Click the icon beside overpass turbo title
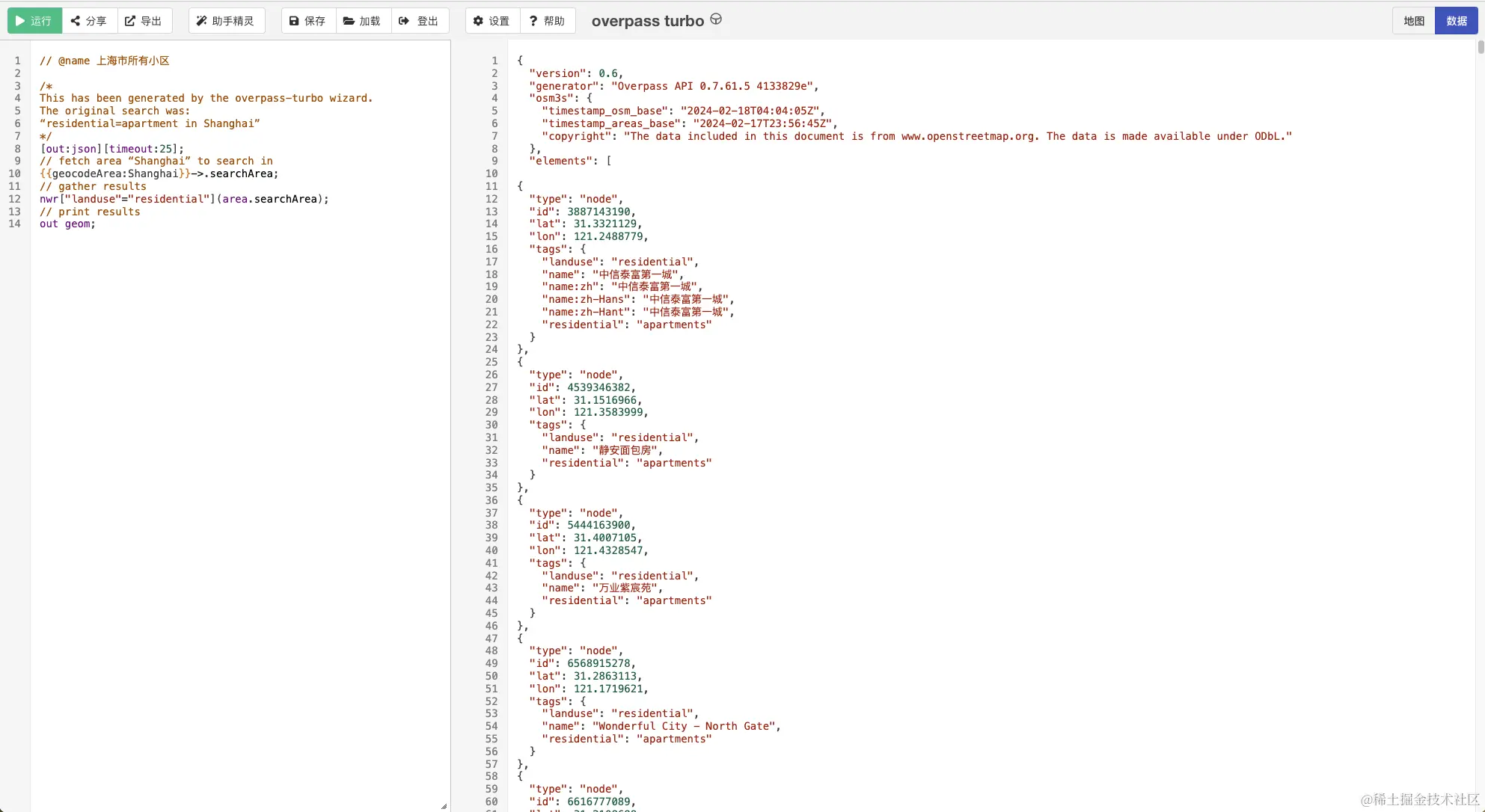 coord(716,19)
